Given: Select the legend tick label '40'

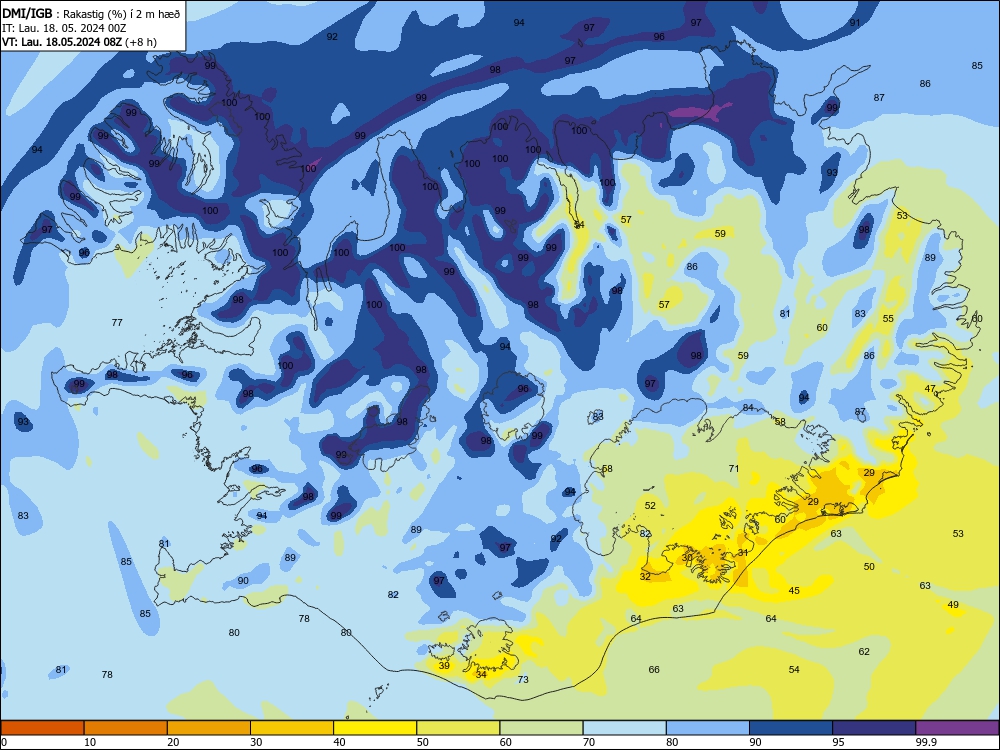Looking at the screenshot, I should pyautogui.click(x=340, y=742).
